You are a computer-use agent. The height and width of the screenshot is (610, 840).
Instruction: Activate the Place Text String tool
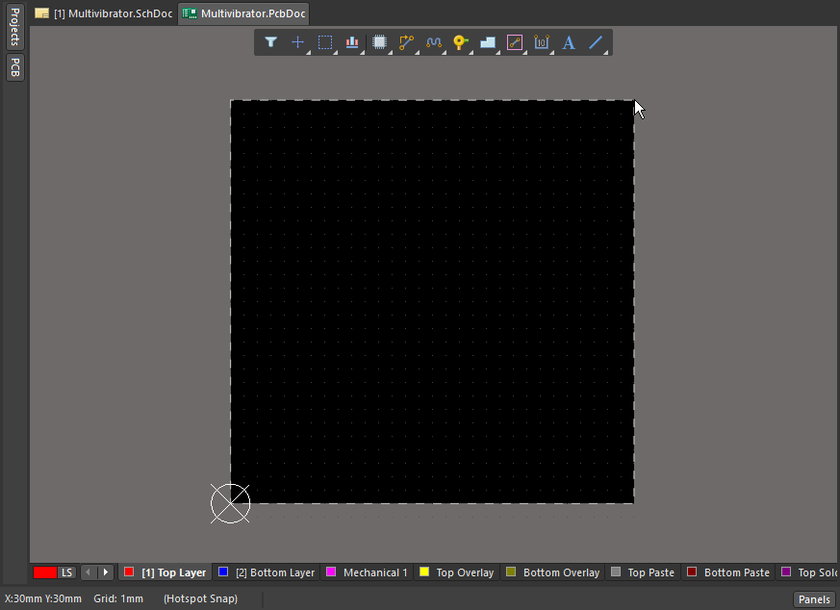click(568, 43)
